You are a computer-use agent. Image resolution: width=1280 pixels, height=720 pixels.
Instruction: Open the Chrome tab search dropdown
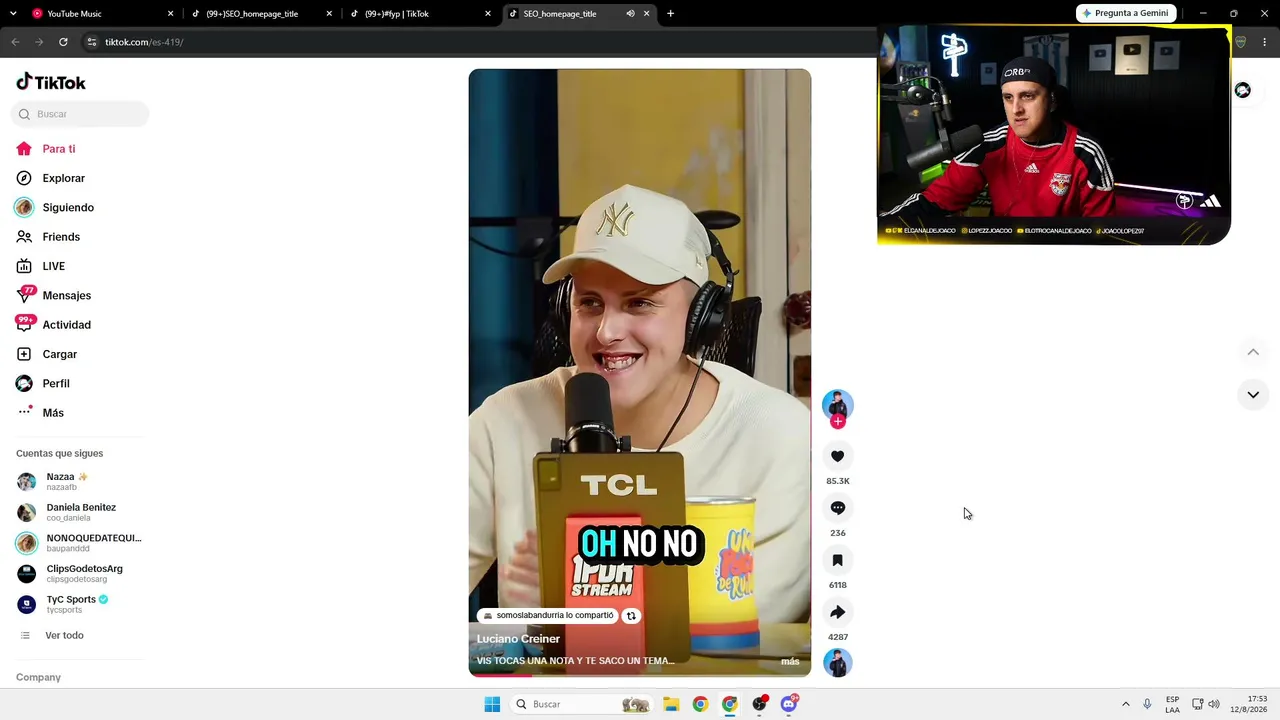click(x=13, y=14)
